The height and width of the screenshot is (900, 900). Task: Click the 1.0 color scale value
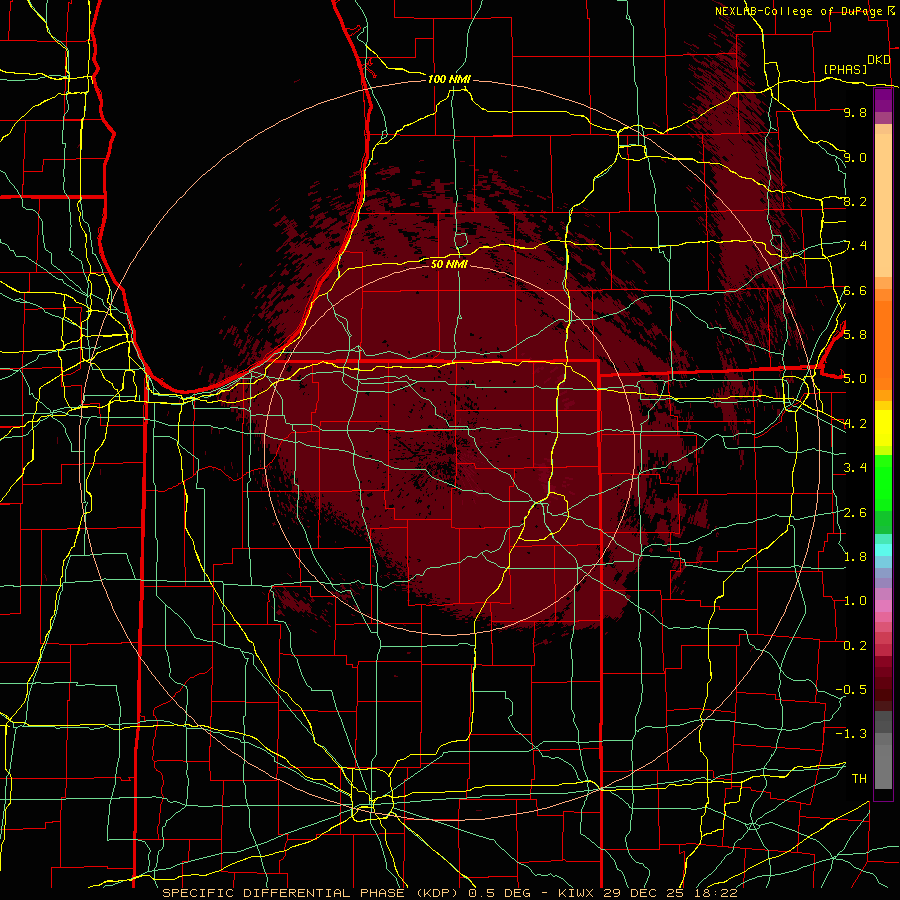coord(855,601)
